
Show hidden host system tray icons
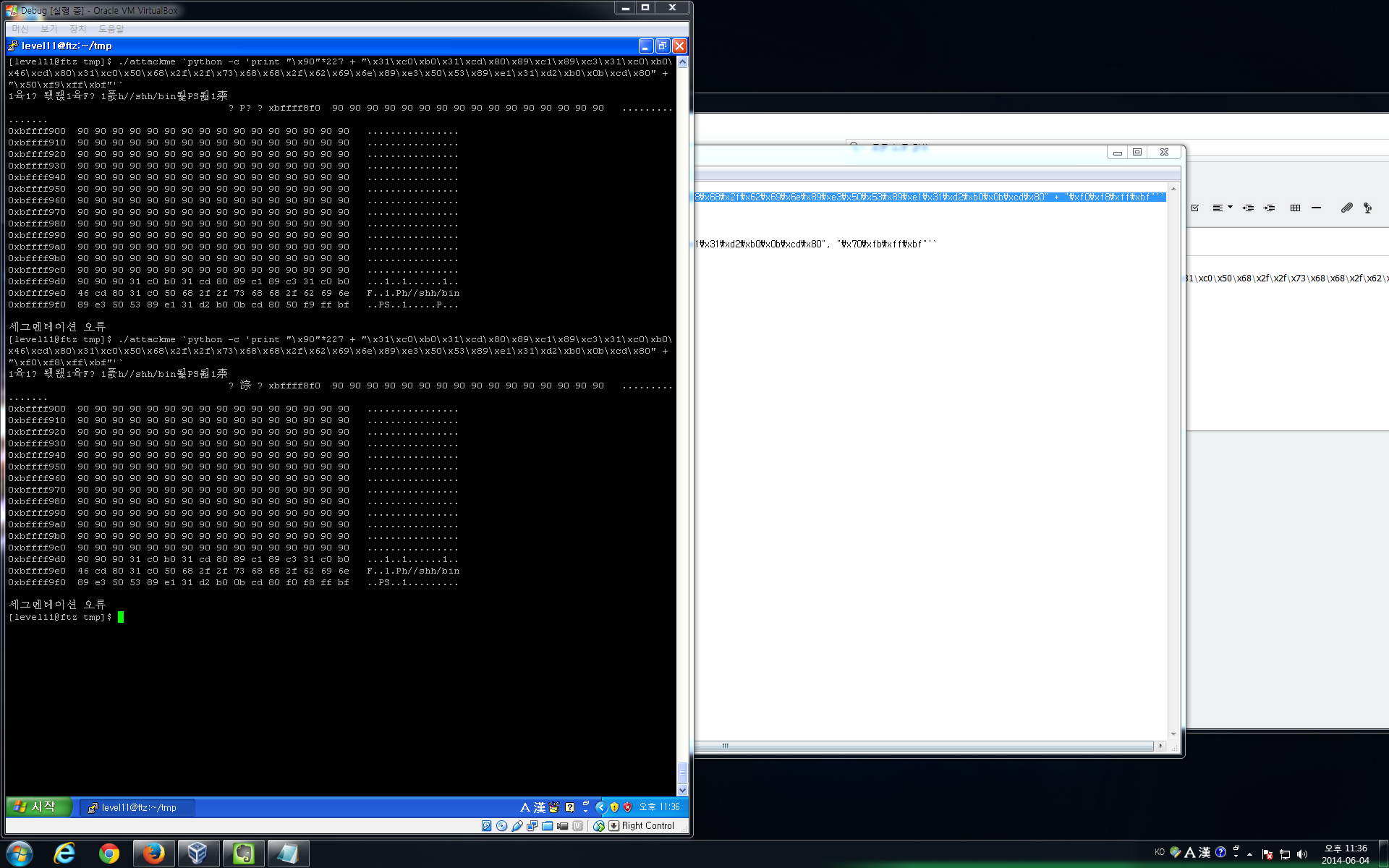(1249, 854)
